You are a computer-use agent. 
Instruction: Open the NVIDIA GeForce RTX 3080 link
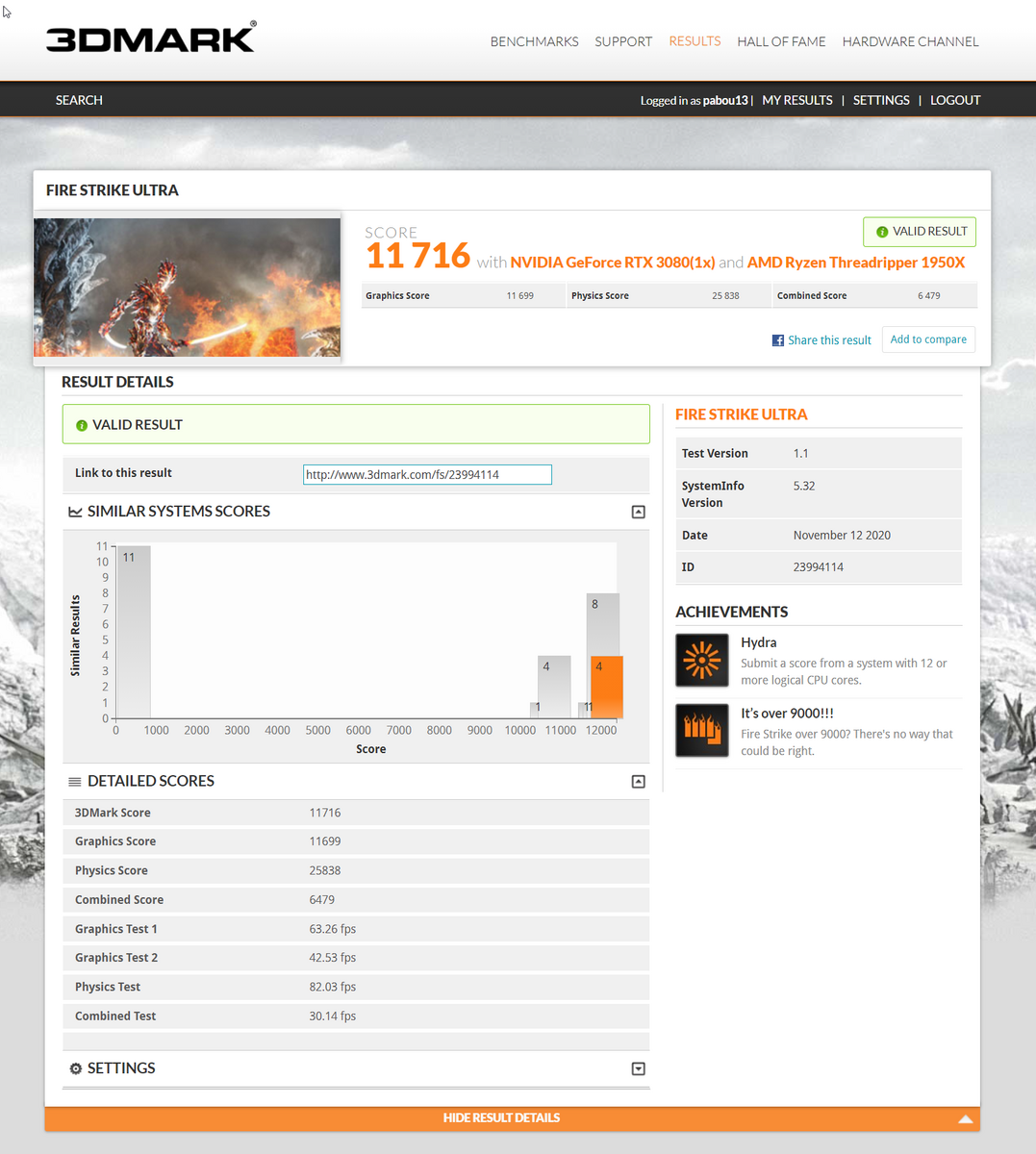[613, 263]
